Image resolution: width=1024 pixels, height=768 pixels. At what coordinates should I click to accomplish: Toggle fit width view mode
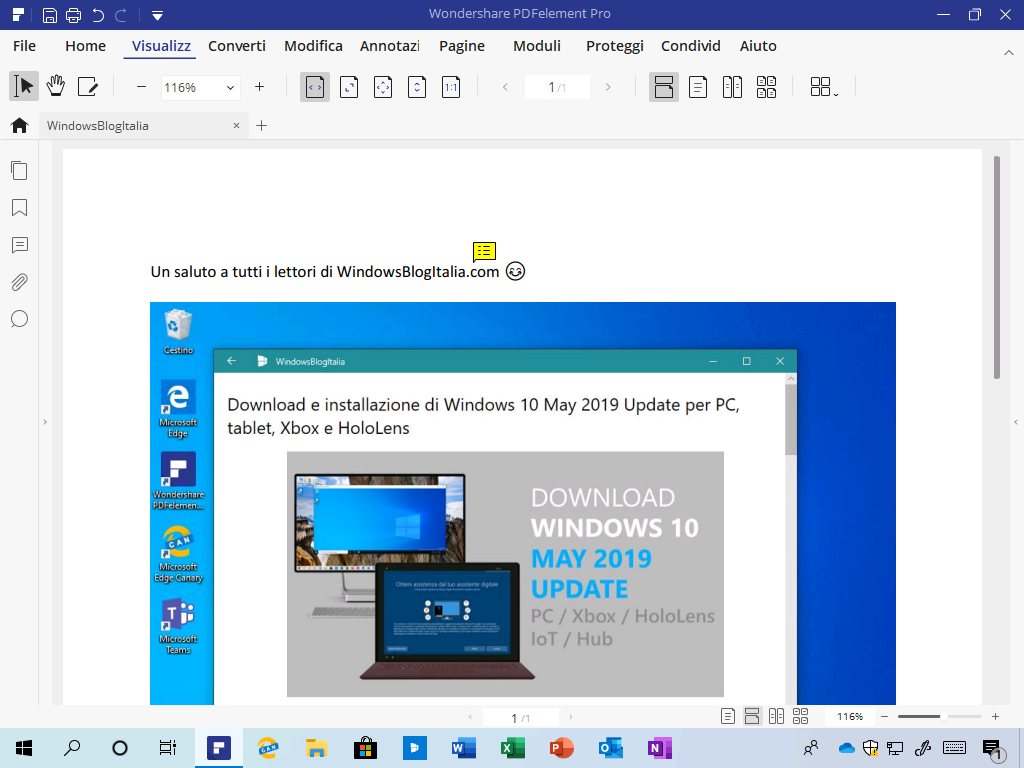click(x=315, y=87)
